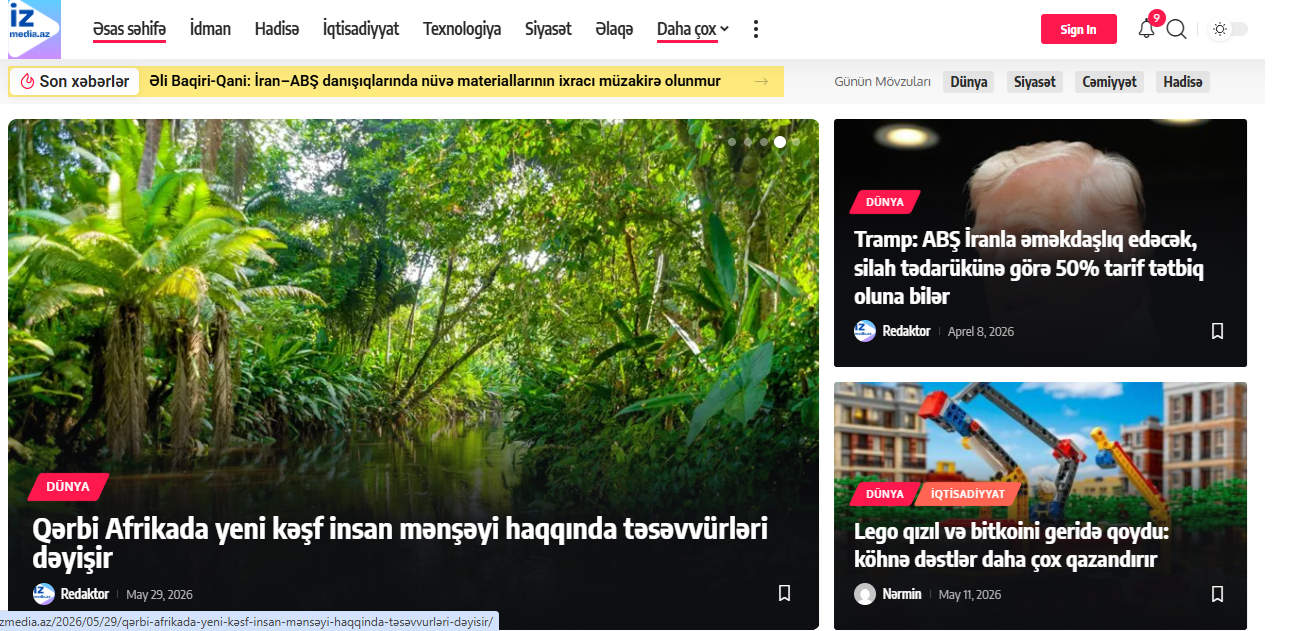
Task: Click the April 8, 2026 date
Action: point(981,331)
